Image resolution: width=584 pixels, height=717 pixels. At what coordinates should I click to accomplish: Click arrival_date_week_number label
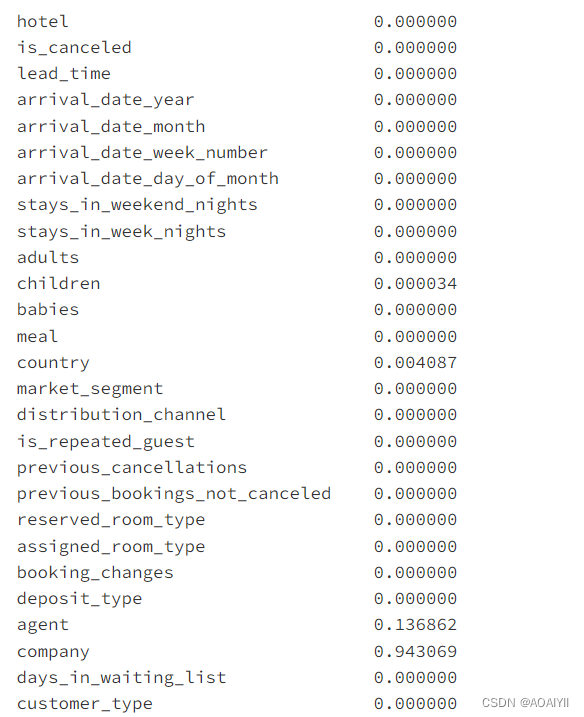[142, 153]
